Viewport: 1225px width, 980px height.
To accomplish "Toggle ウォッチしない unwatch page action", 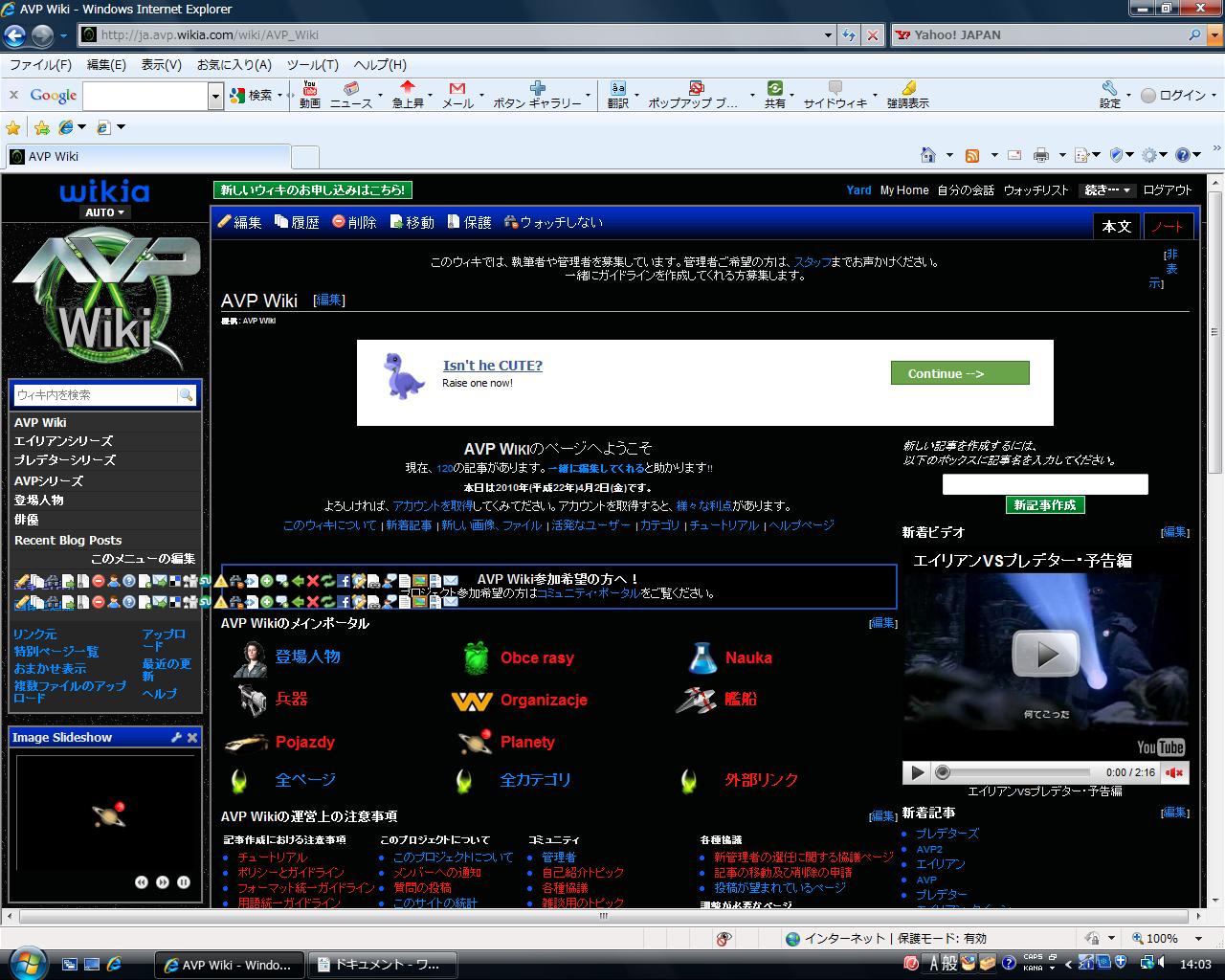I will (553, 222).
